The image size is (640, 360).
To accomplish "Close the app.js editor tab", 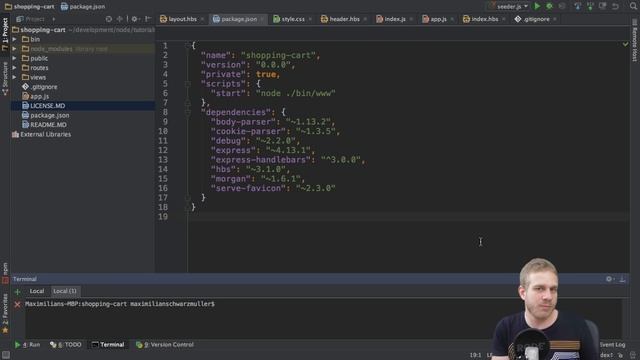I will (x=452, y=19).
